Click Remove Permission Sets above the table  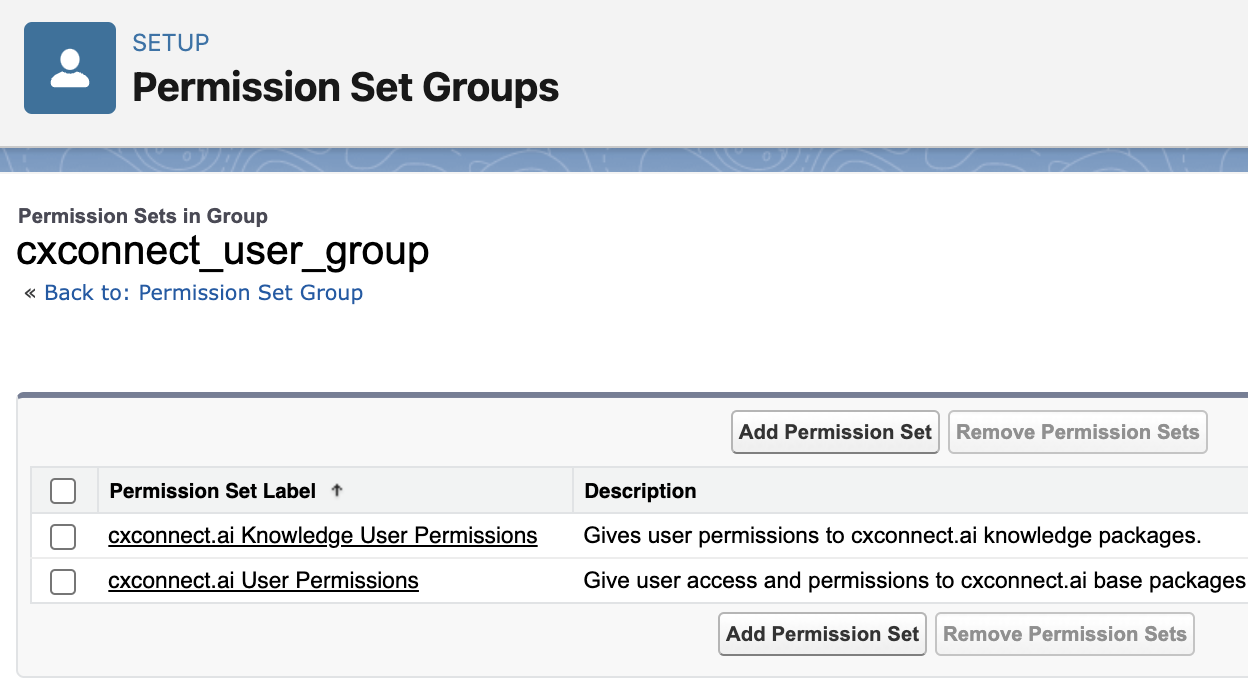coord(1077,432)
